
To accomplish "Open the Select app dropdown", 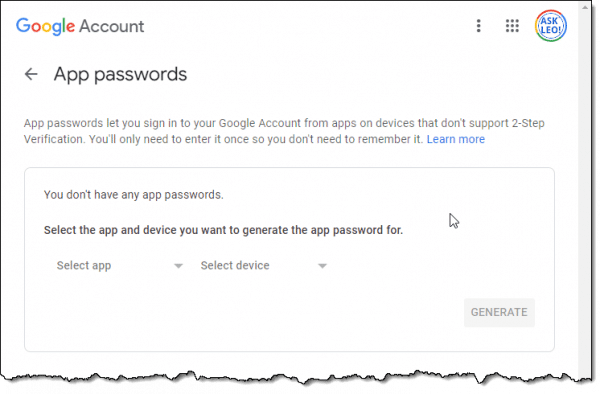I will 119,265.
